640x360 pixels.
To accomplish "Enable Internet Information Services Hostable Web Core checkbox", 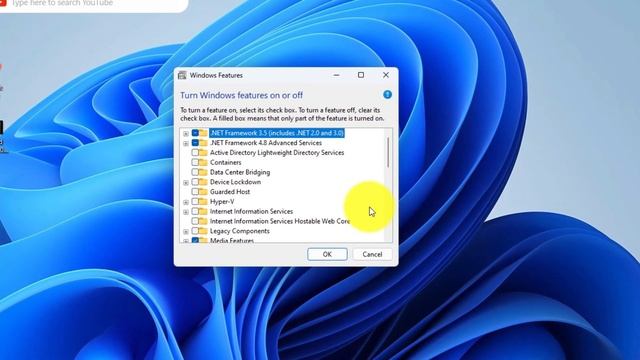I will (195, 221).
